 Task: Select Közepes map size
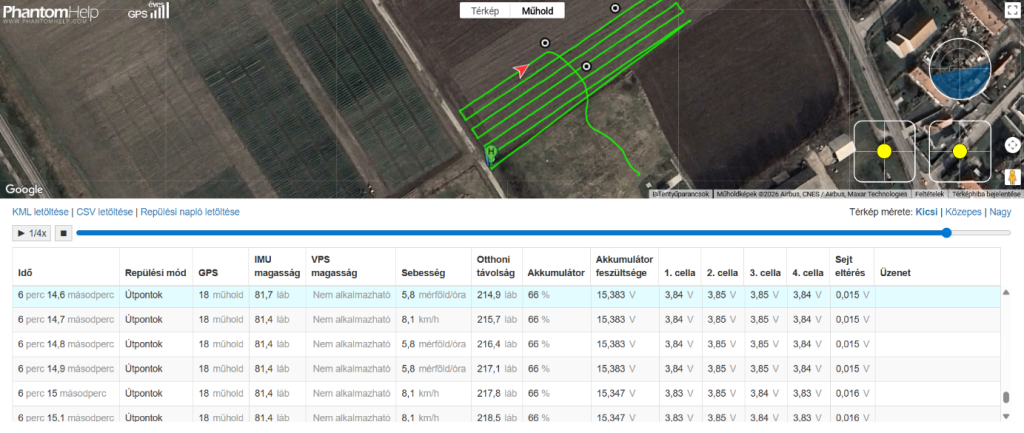963,212
